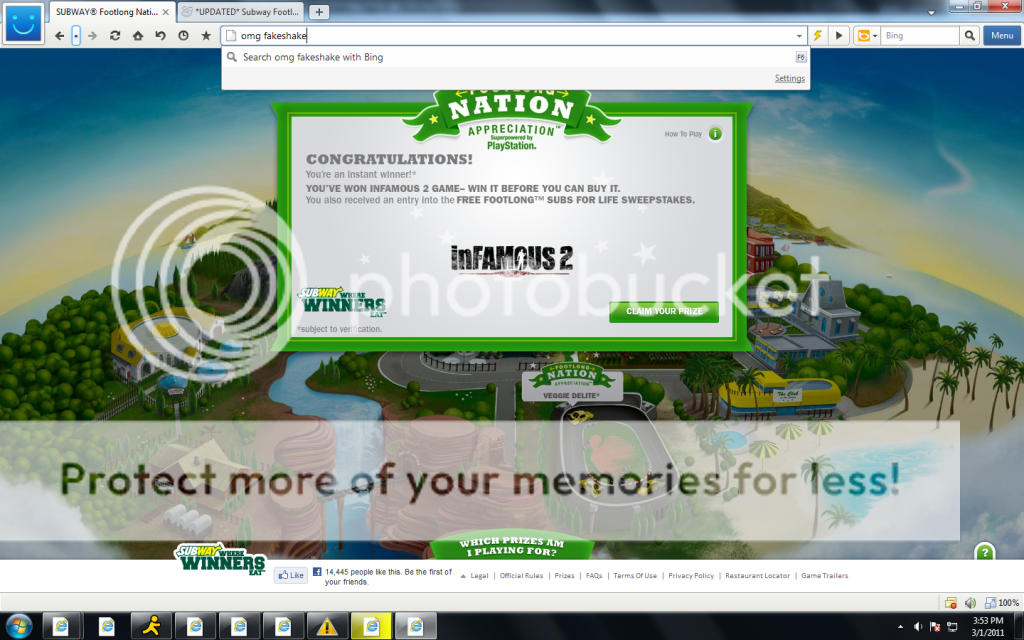This screenshot has width=1024, height=640.
Task: Switch to UPDATED Subway Footlong tab
Action: coord(241,12)
